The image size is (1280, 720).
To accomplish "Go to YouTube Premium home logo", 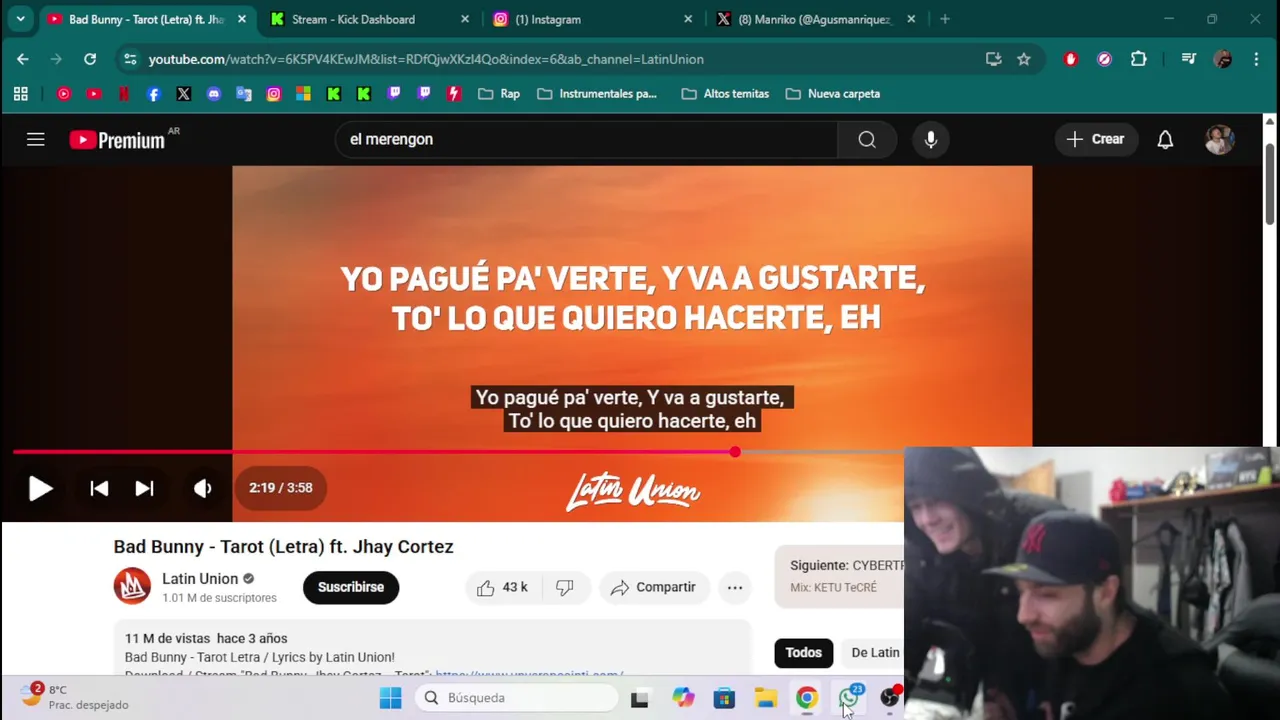I will (x=118, y=140).
